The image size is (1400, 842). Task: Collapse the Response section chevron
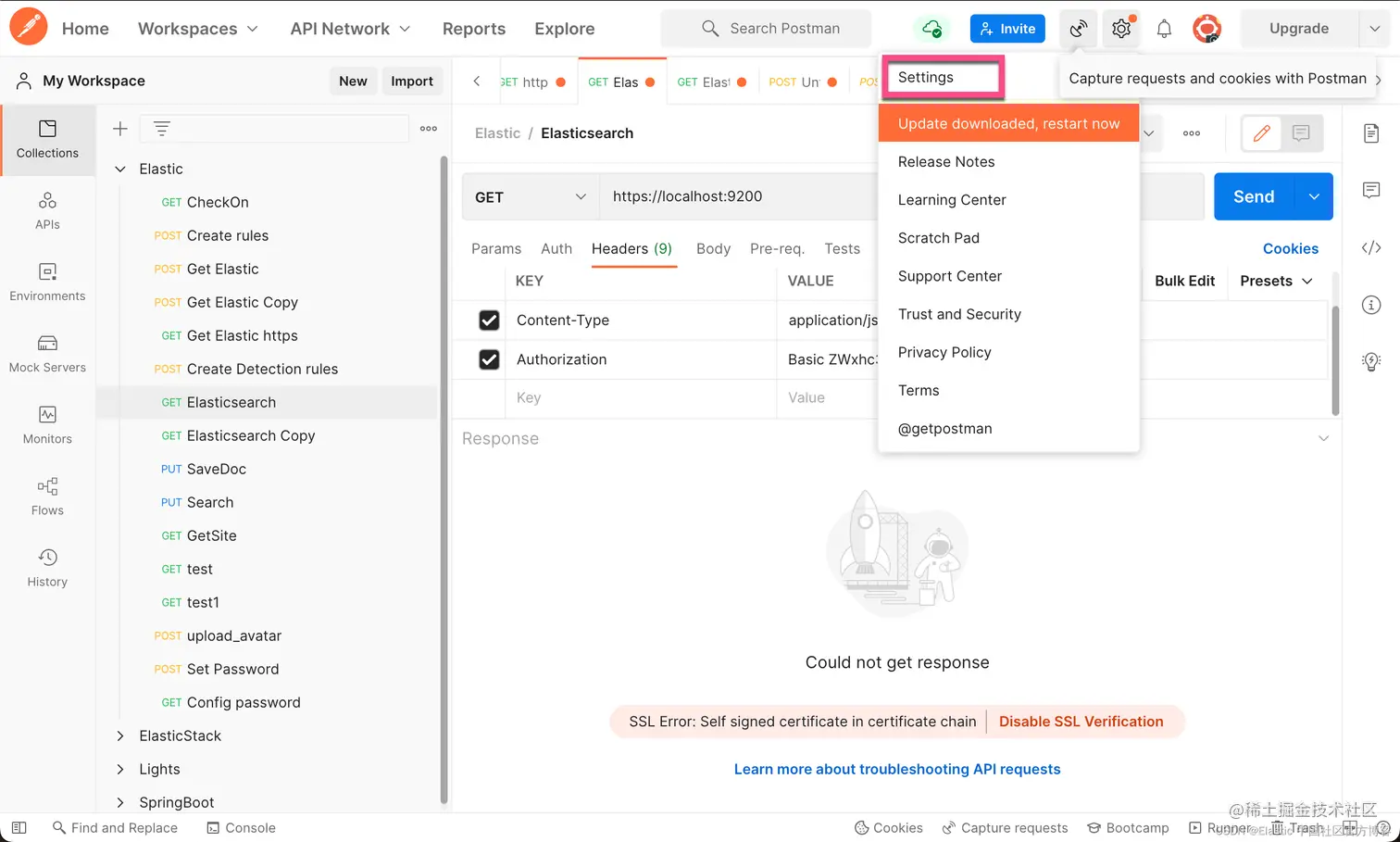1323,438
